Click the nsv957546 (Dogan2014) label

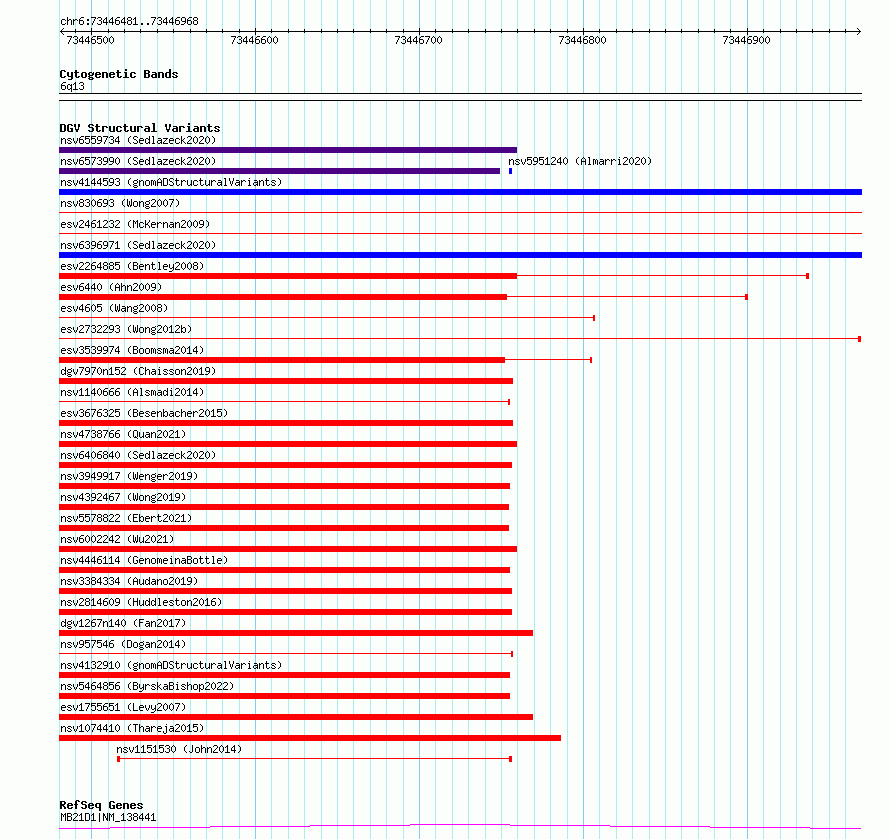coord(123,644)
